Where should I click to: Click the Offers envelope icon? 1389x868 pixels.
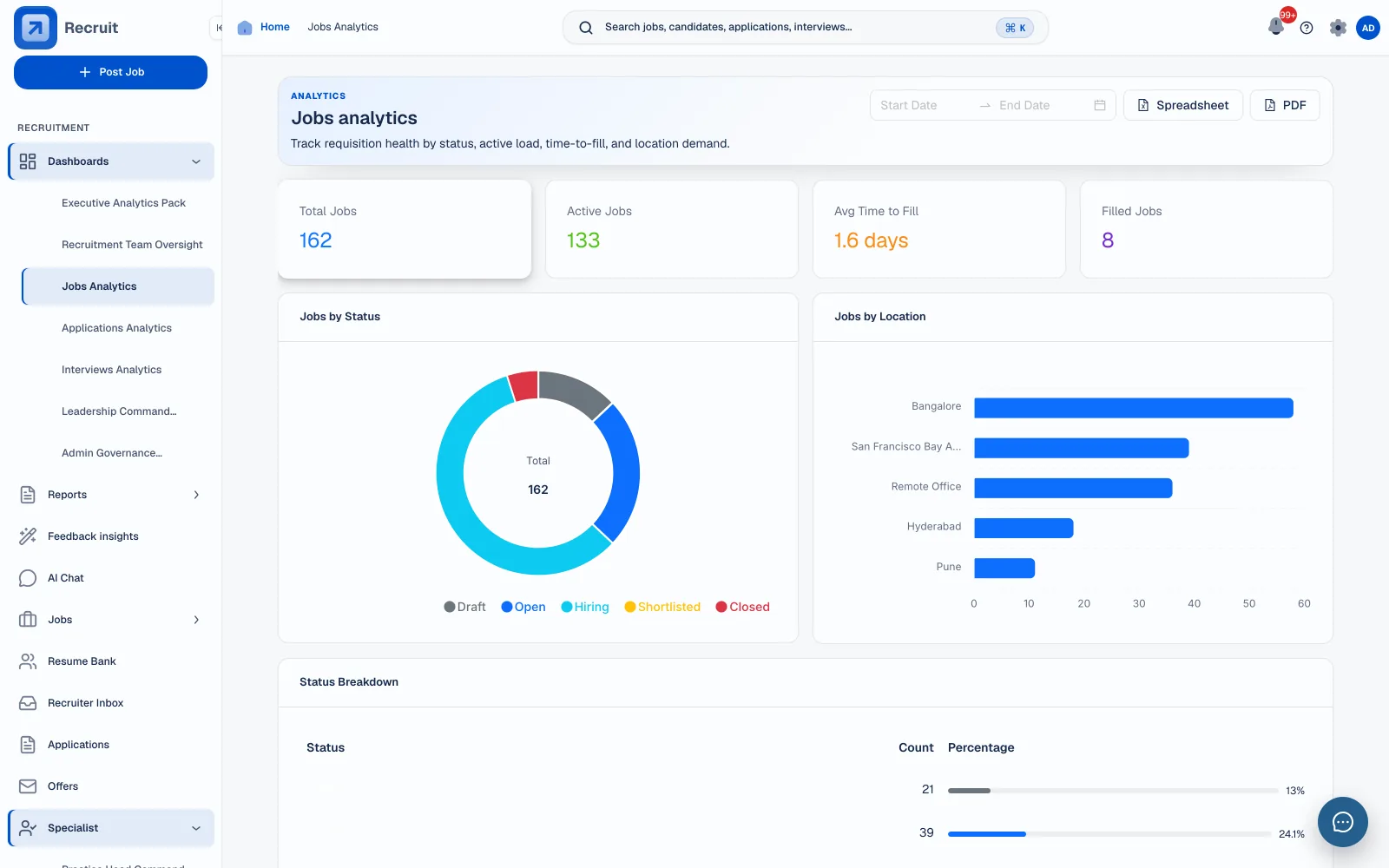[28, 786]
